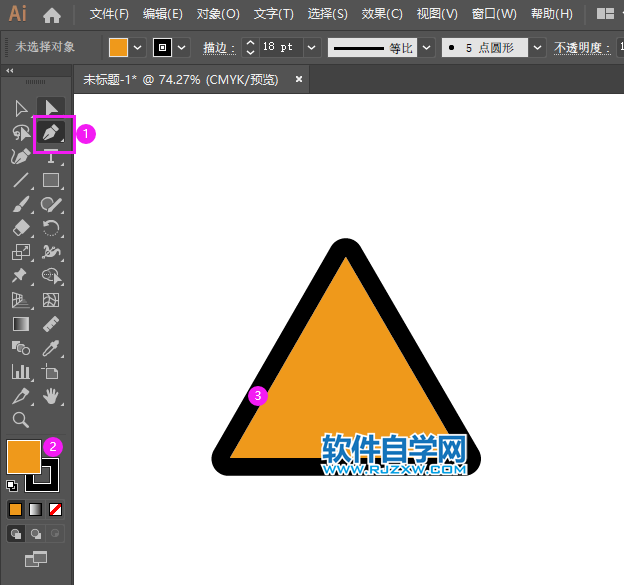Select the Warp tool
Image resolution: width=624 pixels, height=585 pixels.
point(51,252)
